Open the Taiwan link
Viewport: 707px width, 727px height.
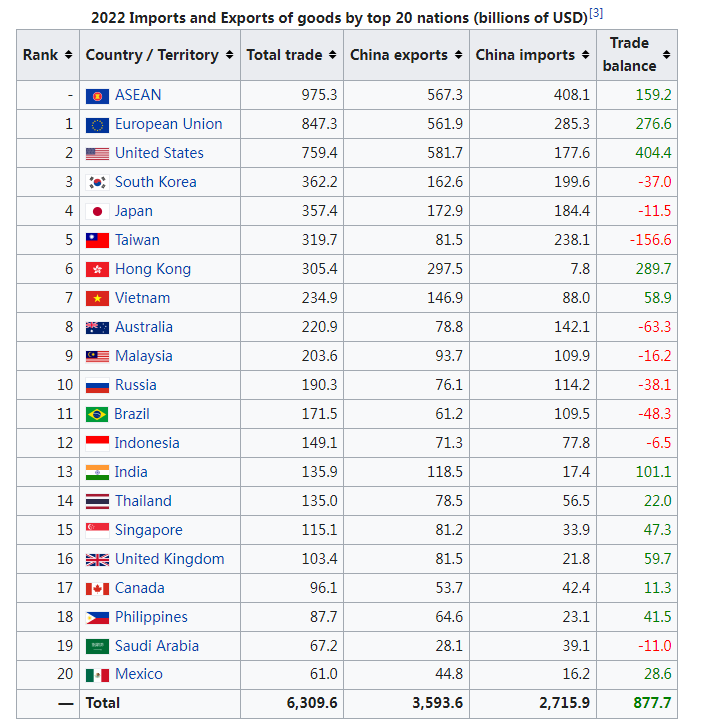(x=137, y=240)
